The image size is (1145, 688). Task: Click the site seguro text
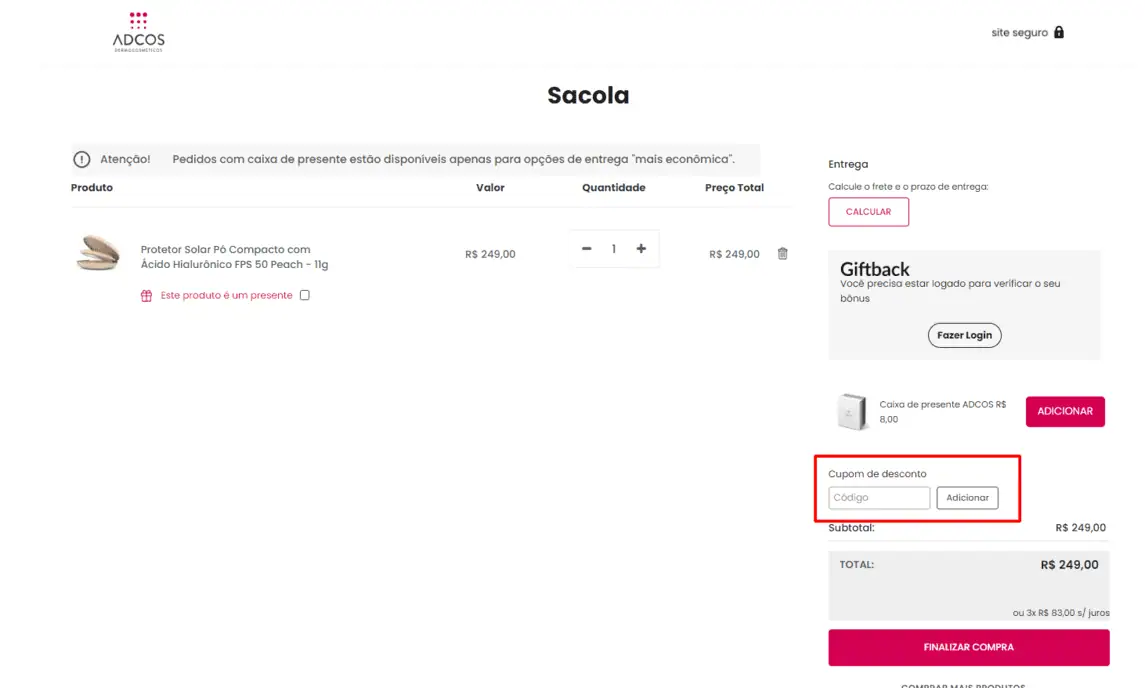1019,33
